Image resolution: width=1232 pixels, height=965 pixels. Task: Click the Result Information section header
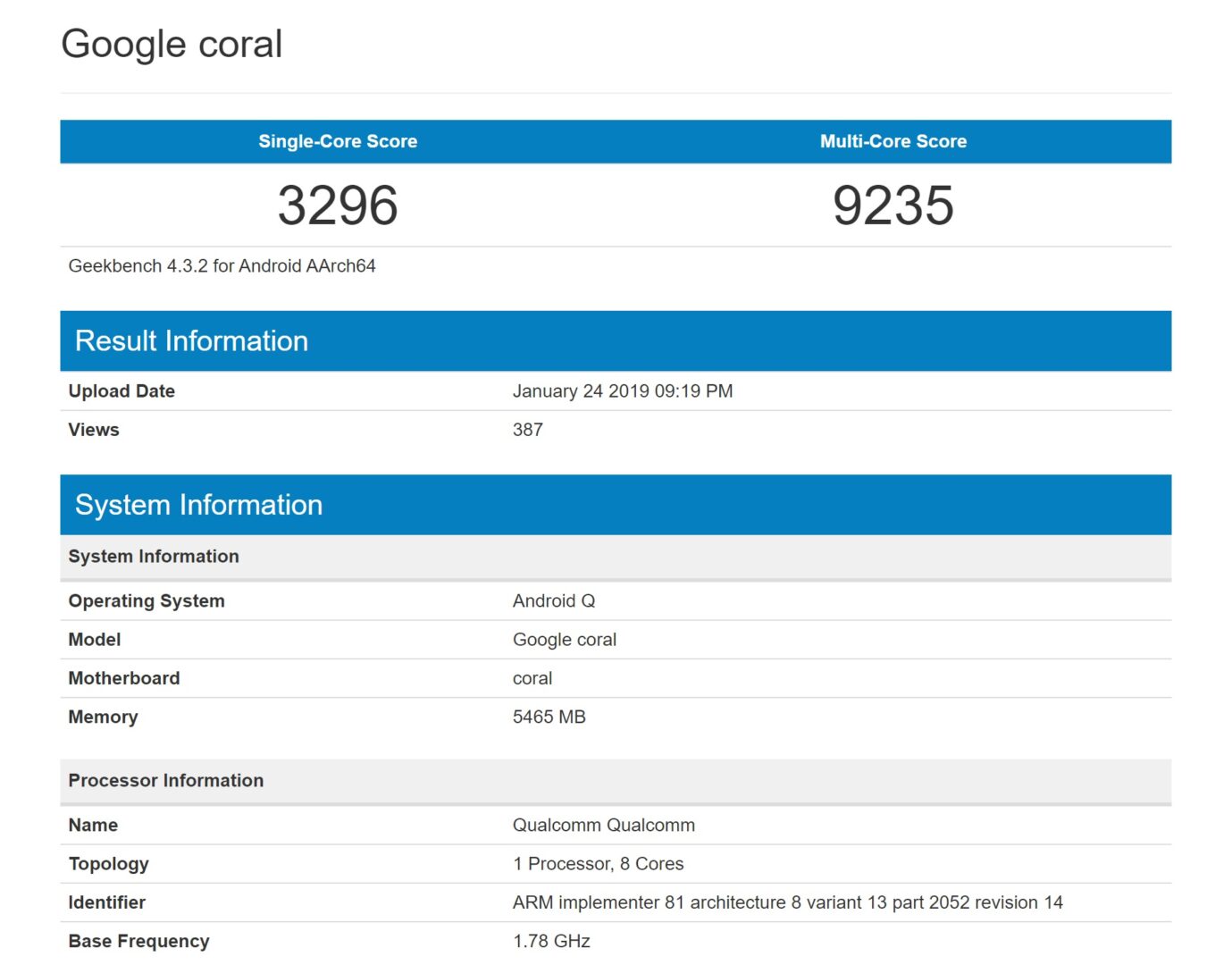192,340
